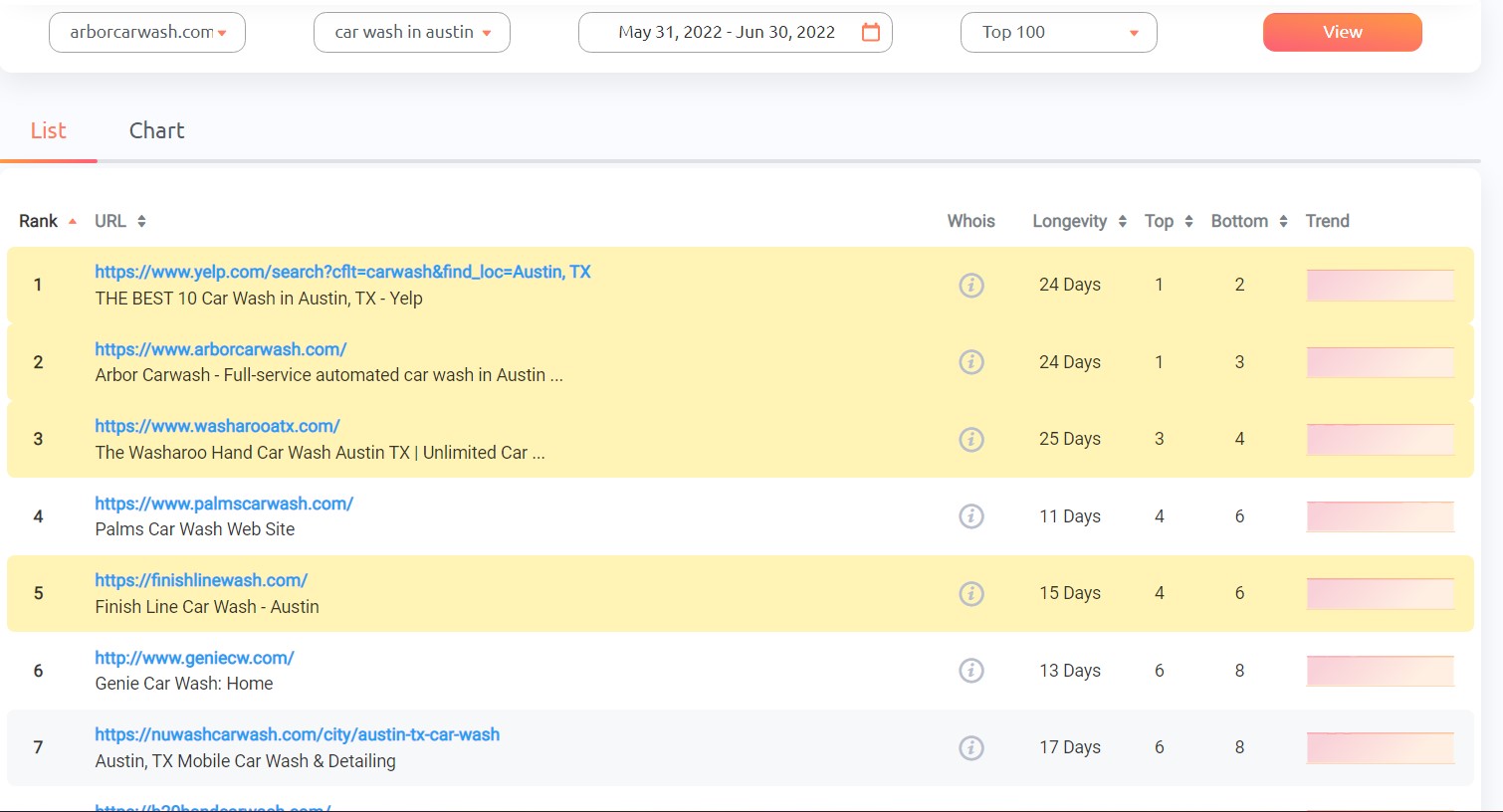Screen dimensions: 1503x812
Task: Open Whois info for the geniecw.com row
Action: pos(971,671)
